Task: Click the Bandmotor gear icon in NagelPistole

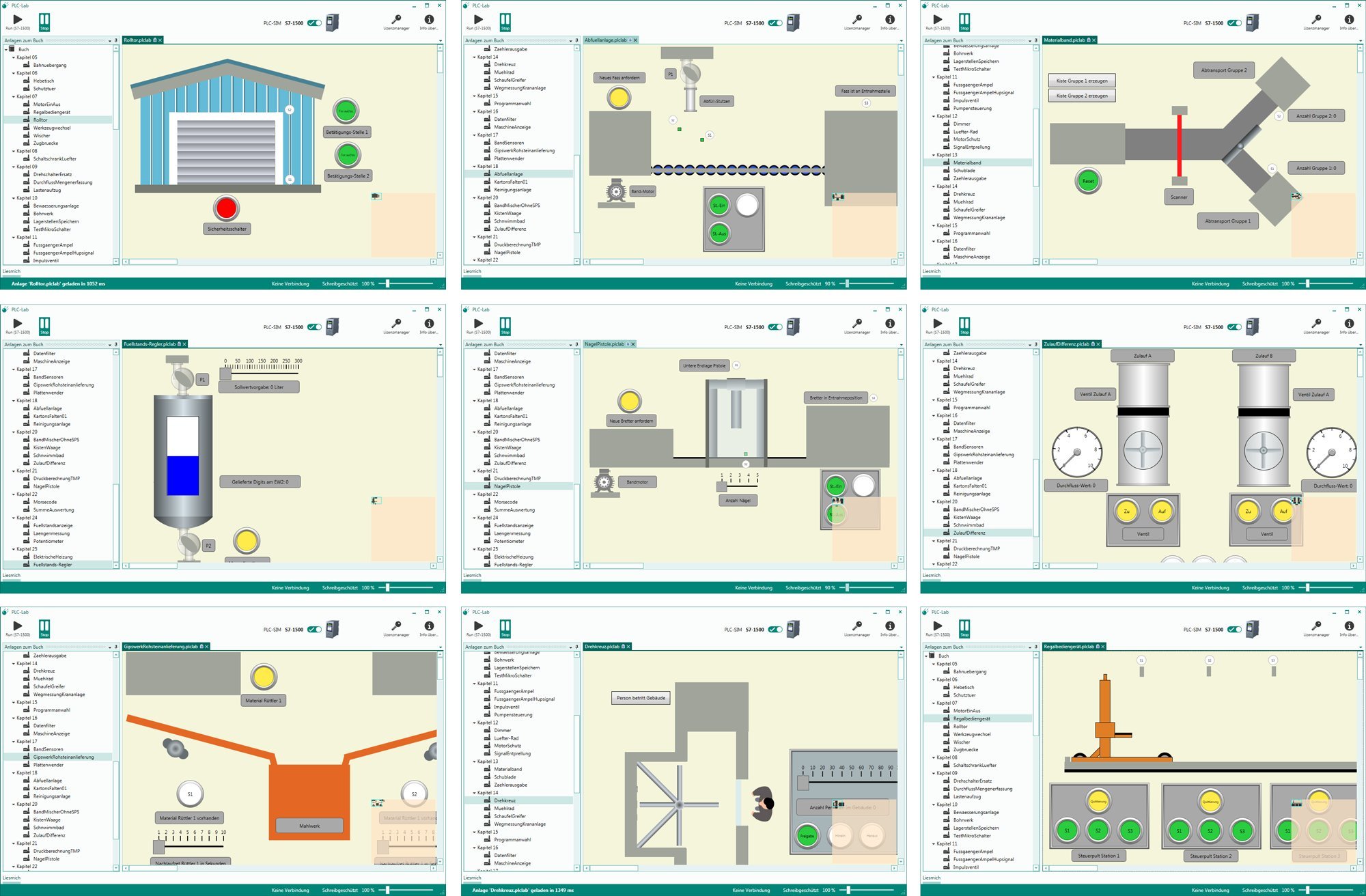Action: tap(604, 482)
